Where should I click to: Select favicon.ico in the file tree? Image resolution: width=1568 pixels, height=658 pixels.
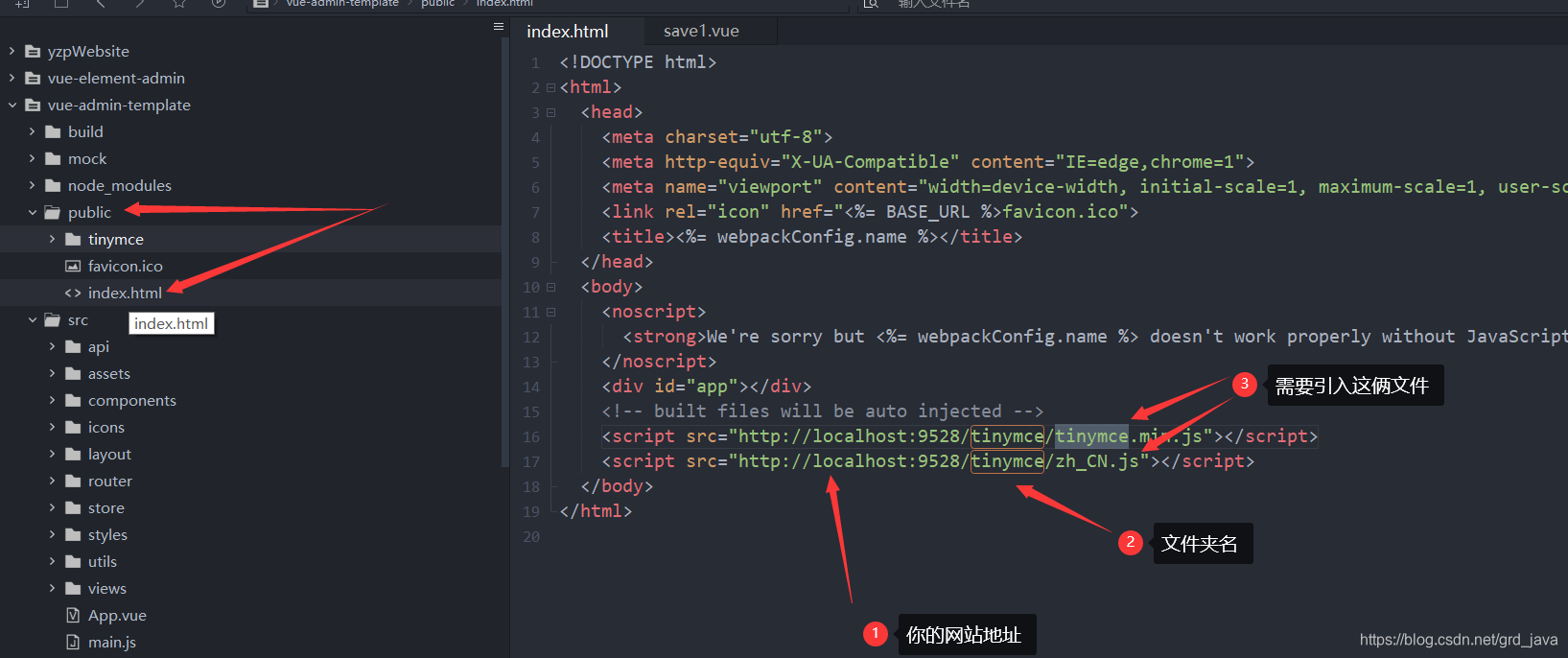coord(126,267)
